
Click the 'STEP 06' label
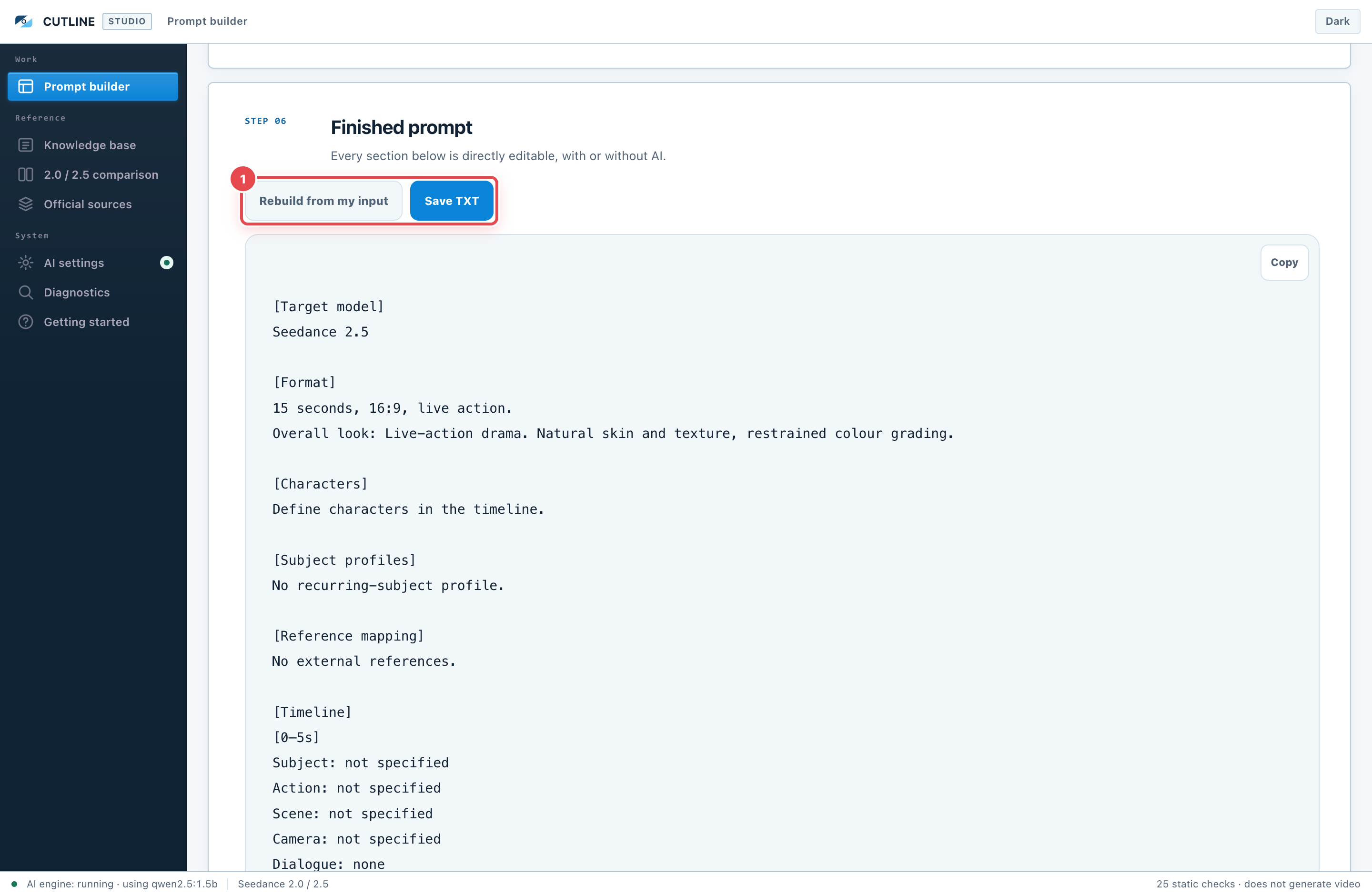pyautogui.click(x=265, y=121)
